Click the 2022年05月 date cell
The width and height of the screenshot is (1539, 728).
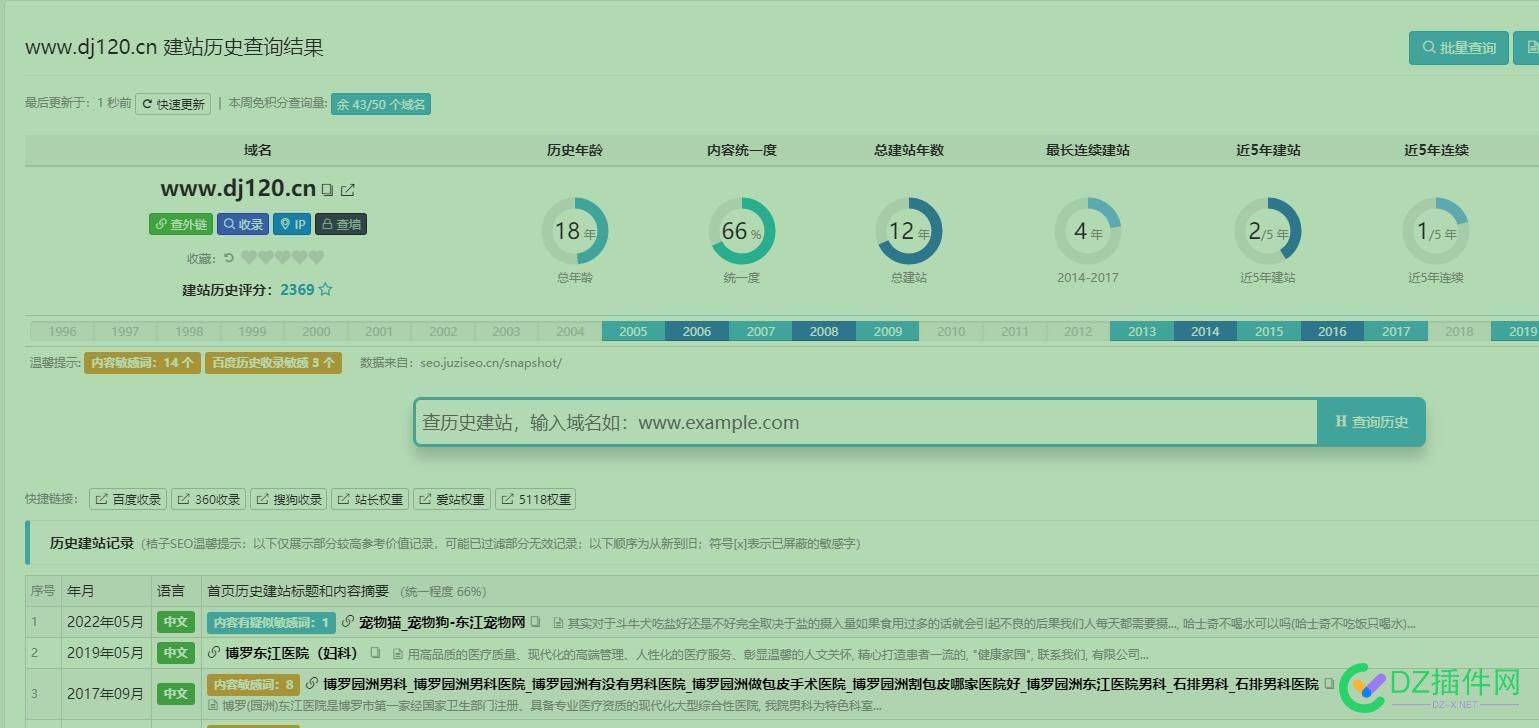tap(105, 622)
